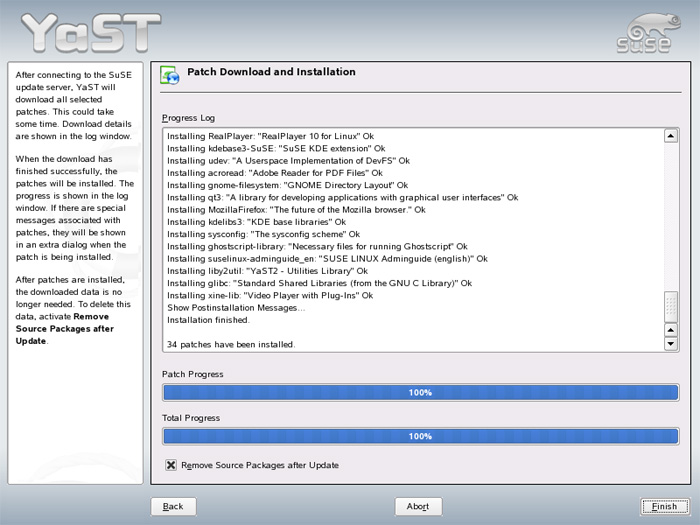Click bold 'Remove Source Packages after Update' help text
Image resolution: width=700 pixels, height=525 pixels.
click(x=65, y=329)
